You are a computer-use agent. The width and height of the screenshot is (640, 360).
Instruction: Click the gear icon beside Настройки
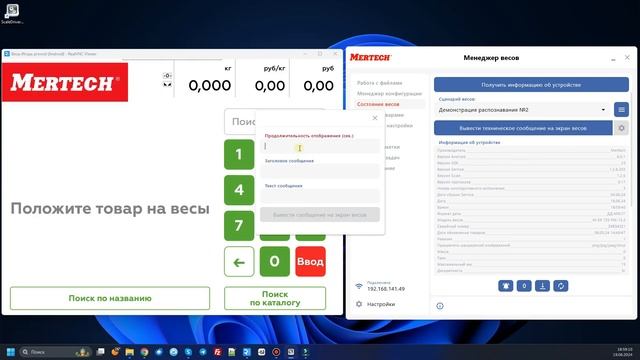pos(359,304)
